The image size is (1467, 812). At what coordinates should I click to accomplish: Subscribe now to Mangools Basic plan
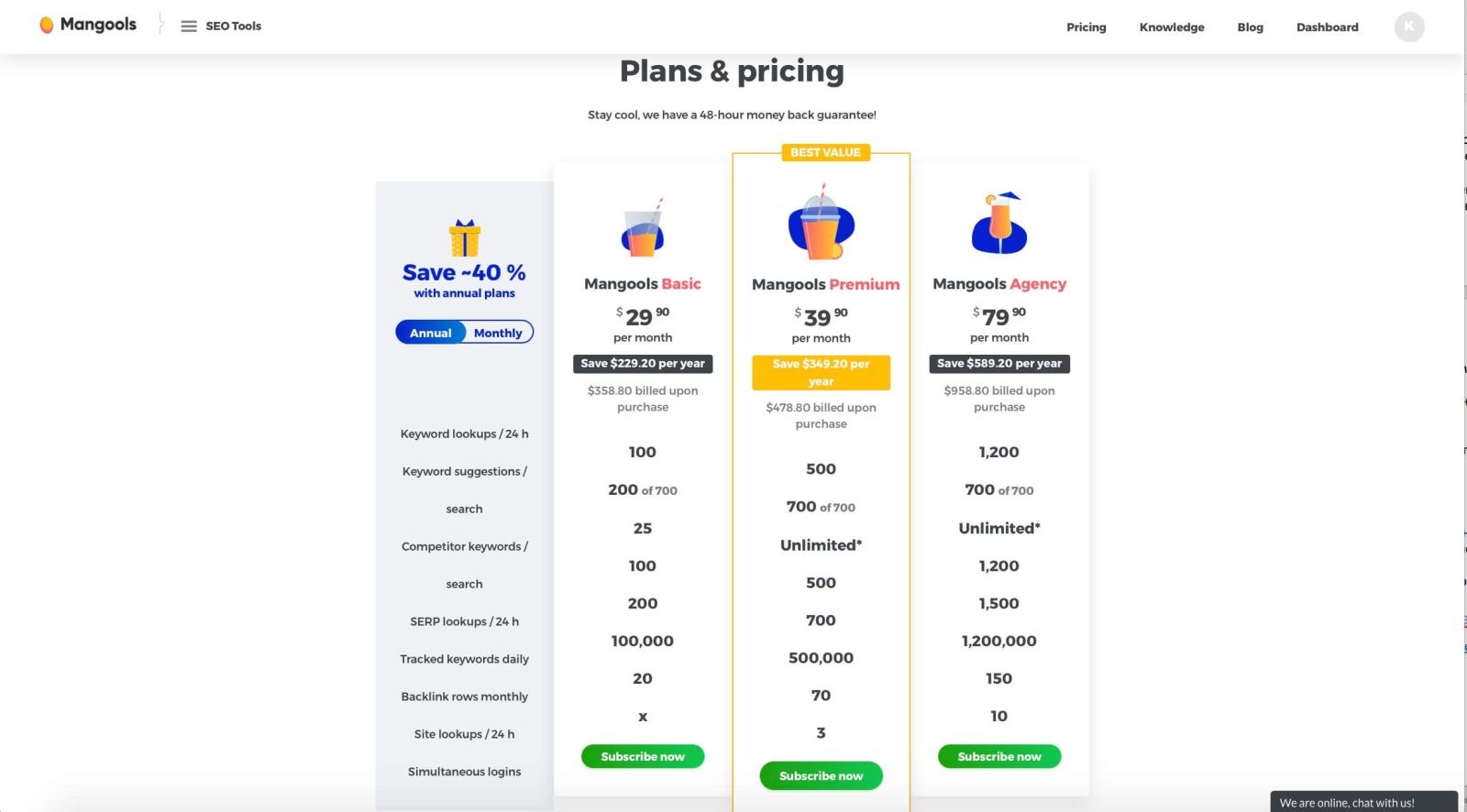[643, 757]
